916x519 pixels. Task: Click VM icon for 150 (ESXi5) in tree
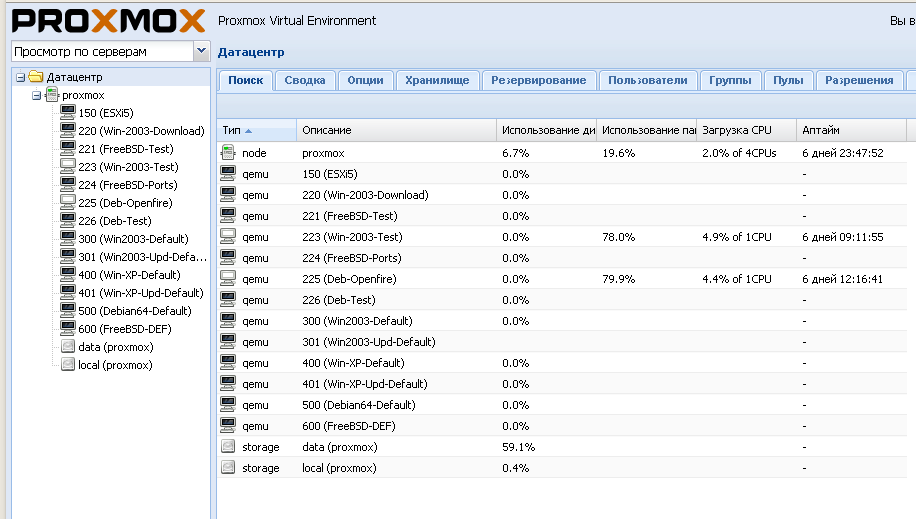click(x=68, y=112)
